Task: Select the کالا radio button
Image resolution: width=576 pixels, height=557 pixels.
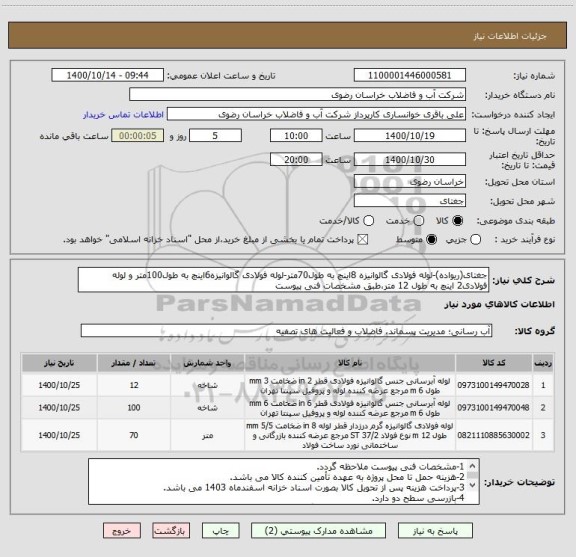Action: (x=458, y=220)
